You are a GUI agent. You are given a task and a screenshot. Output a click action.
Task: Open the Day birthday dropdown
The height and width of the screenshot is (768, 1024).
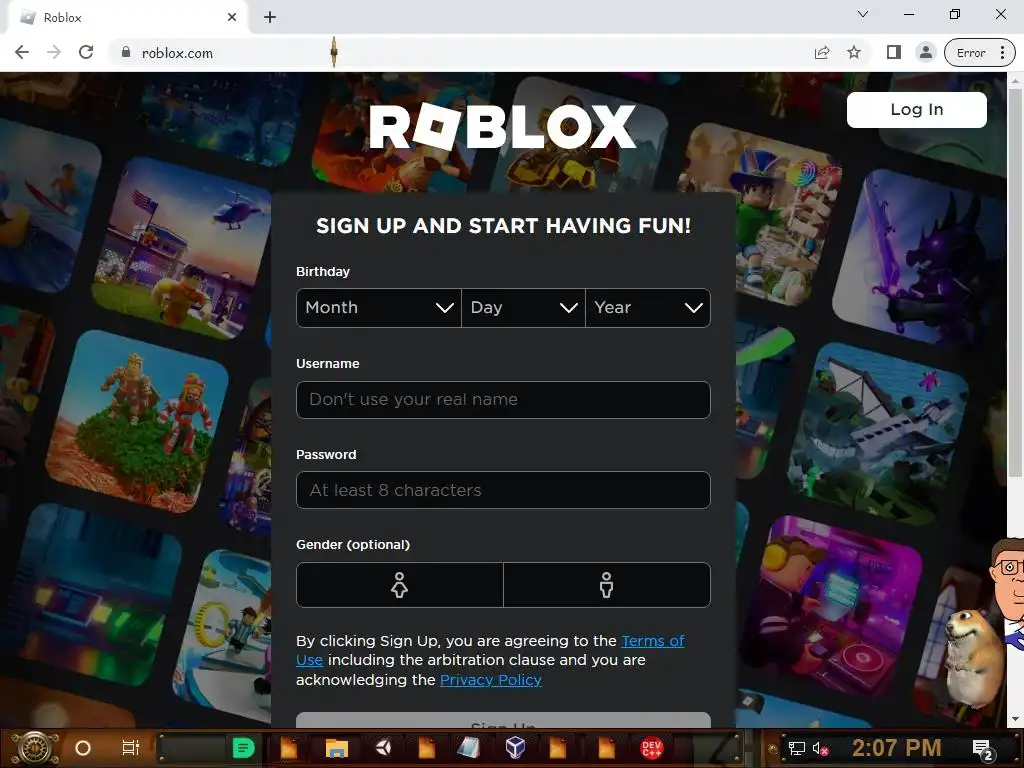523,308
